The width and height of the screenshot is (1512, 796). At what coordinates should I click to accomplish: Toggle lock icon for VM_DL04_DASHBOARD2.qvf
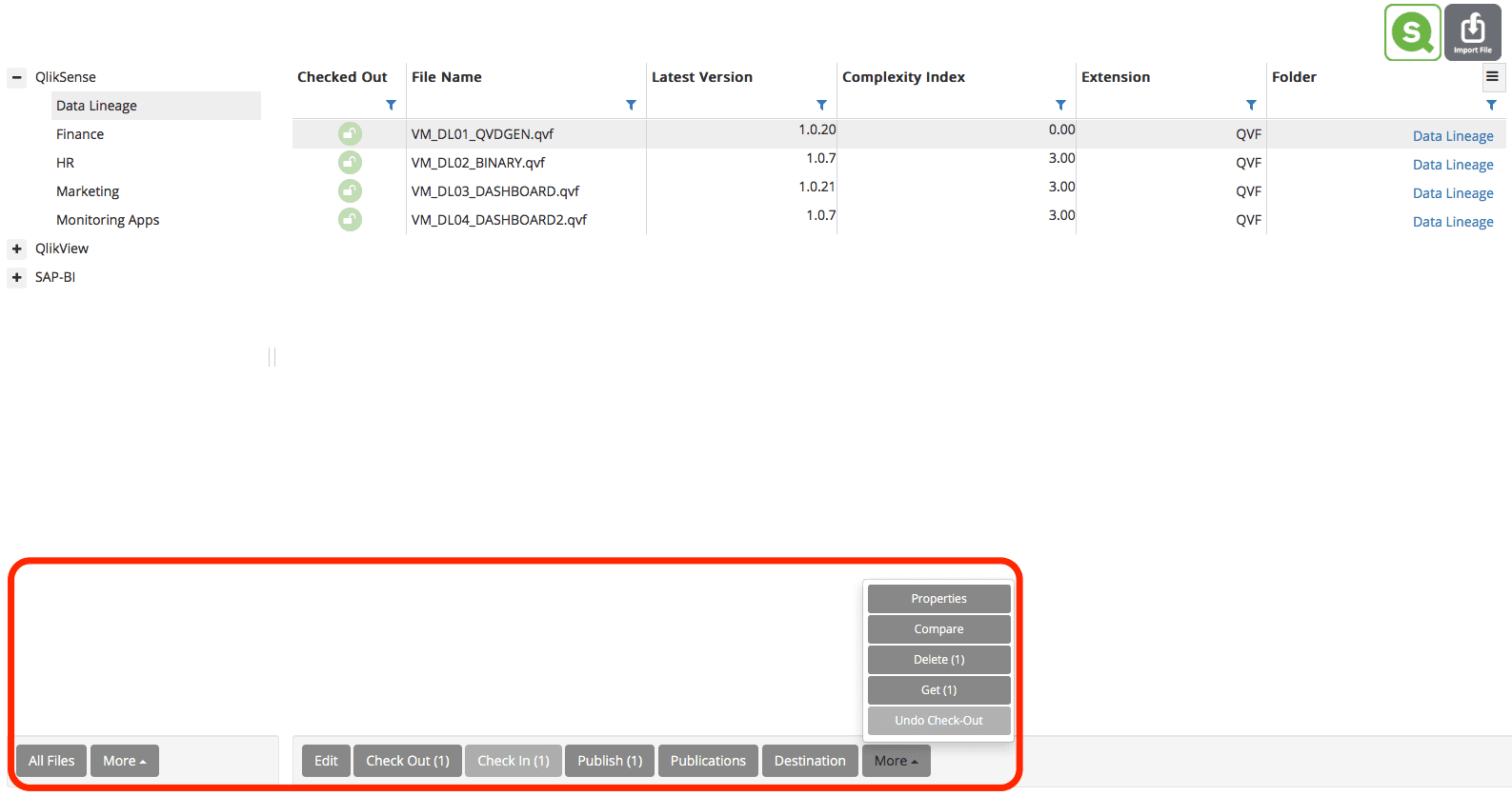click(350, 220)
